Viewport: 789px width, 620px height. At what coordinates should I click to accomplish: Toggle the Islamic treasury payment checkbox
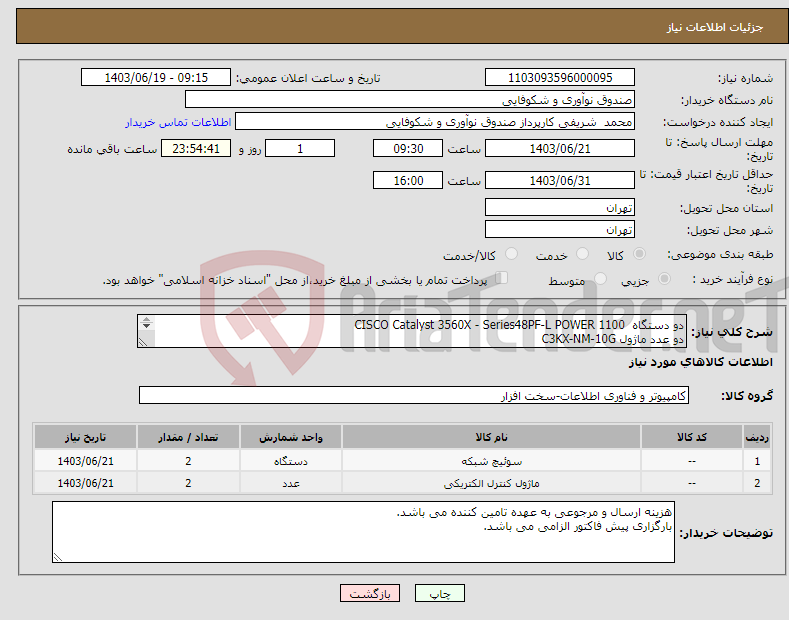click(x=501, y=278)
